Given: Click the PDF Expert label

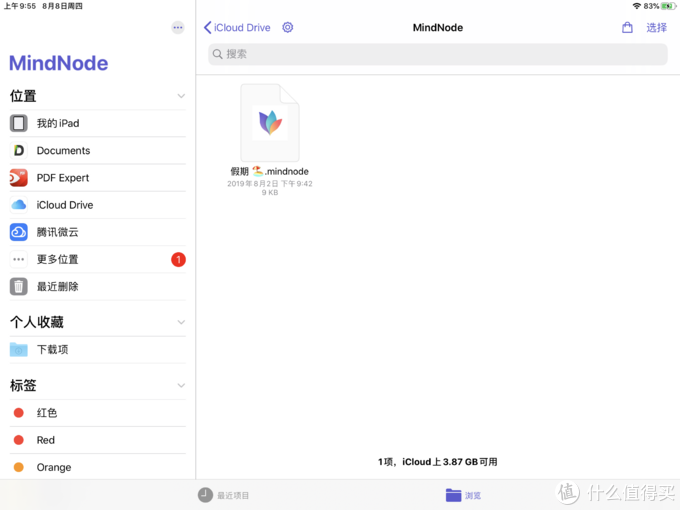Looking at the screenshot, I should click(63, 178).
